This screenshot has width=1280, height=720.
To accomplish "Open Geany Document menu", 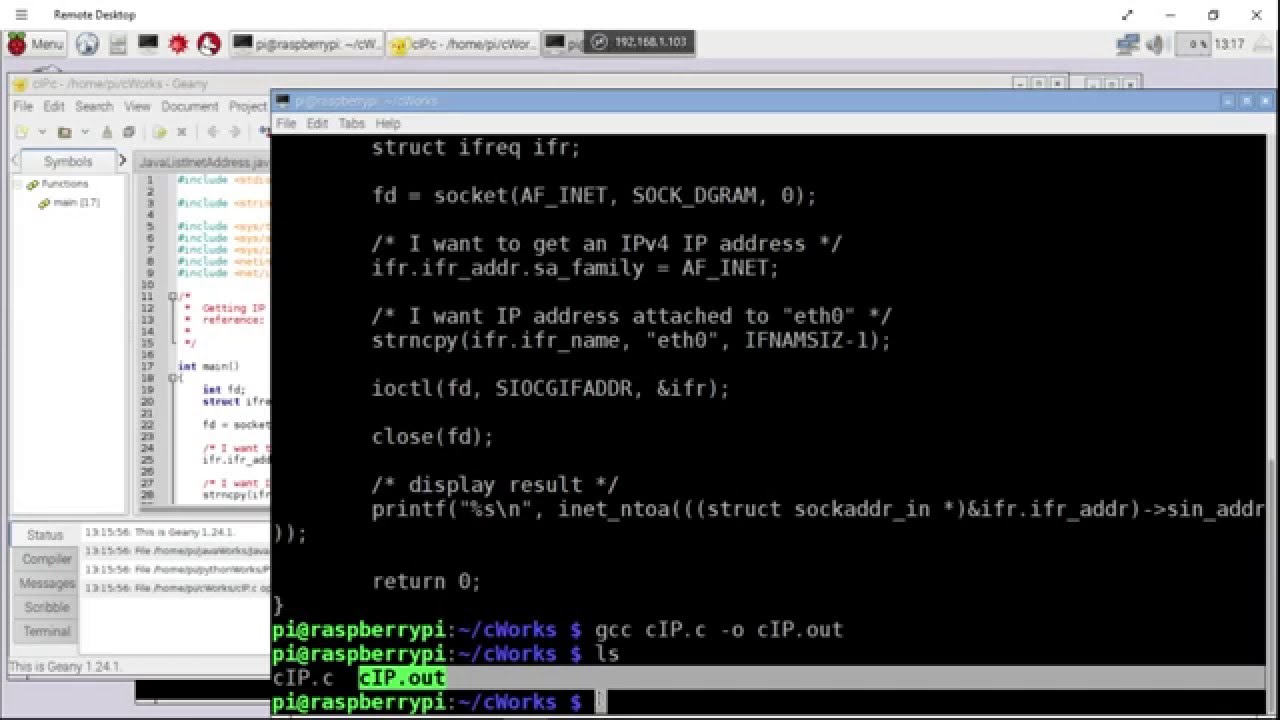I will tap(189, 106).
